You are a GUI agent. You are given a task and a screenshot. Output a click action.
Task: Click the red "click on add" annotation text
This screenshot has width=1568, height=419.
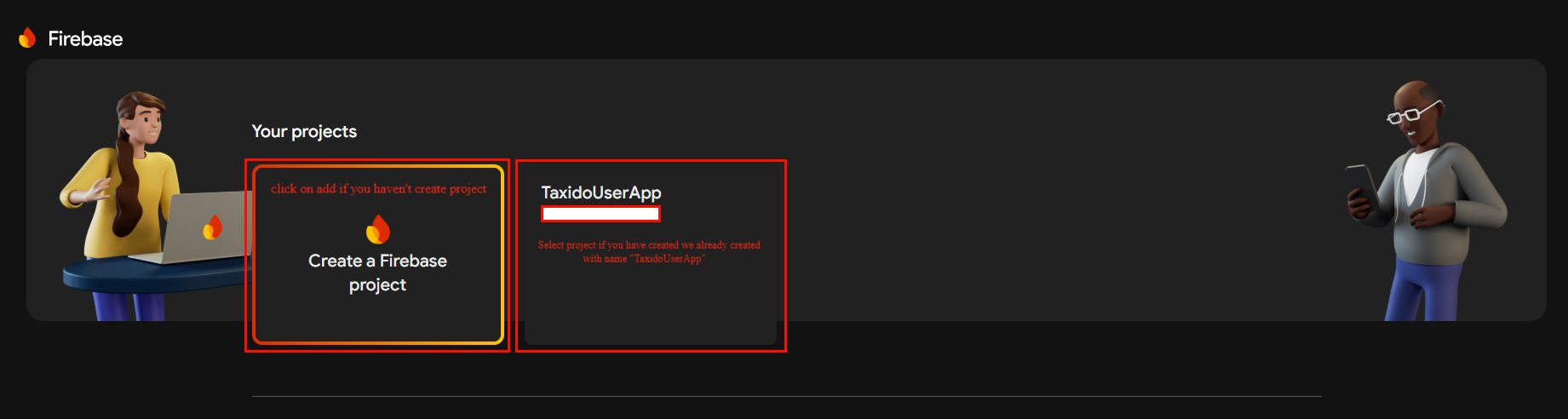click(x=378, y=189)
